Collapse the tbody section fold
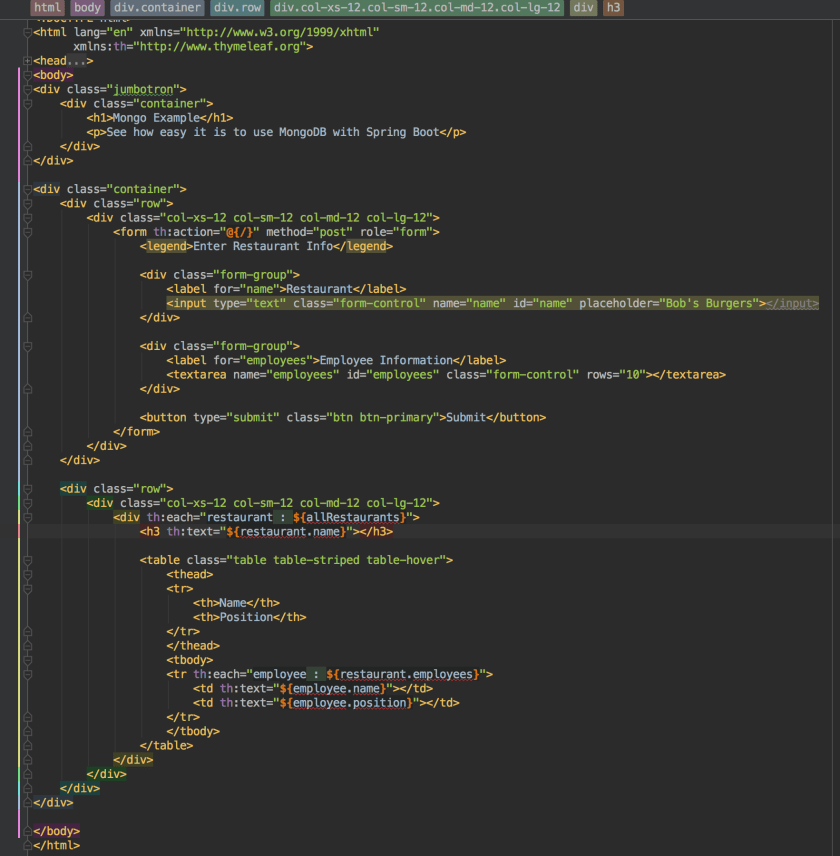This screenshot has height=856, width=840. (x=27, y=660)
